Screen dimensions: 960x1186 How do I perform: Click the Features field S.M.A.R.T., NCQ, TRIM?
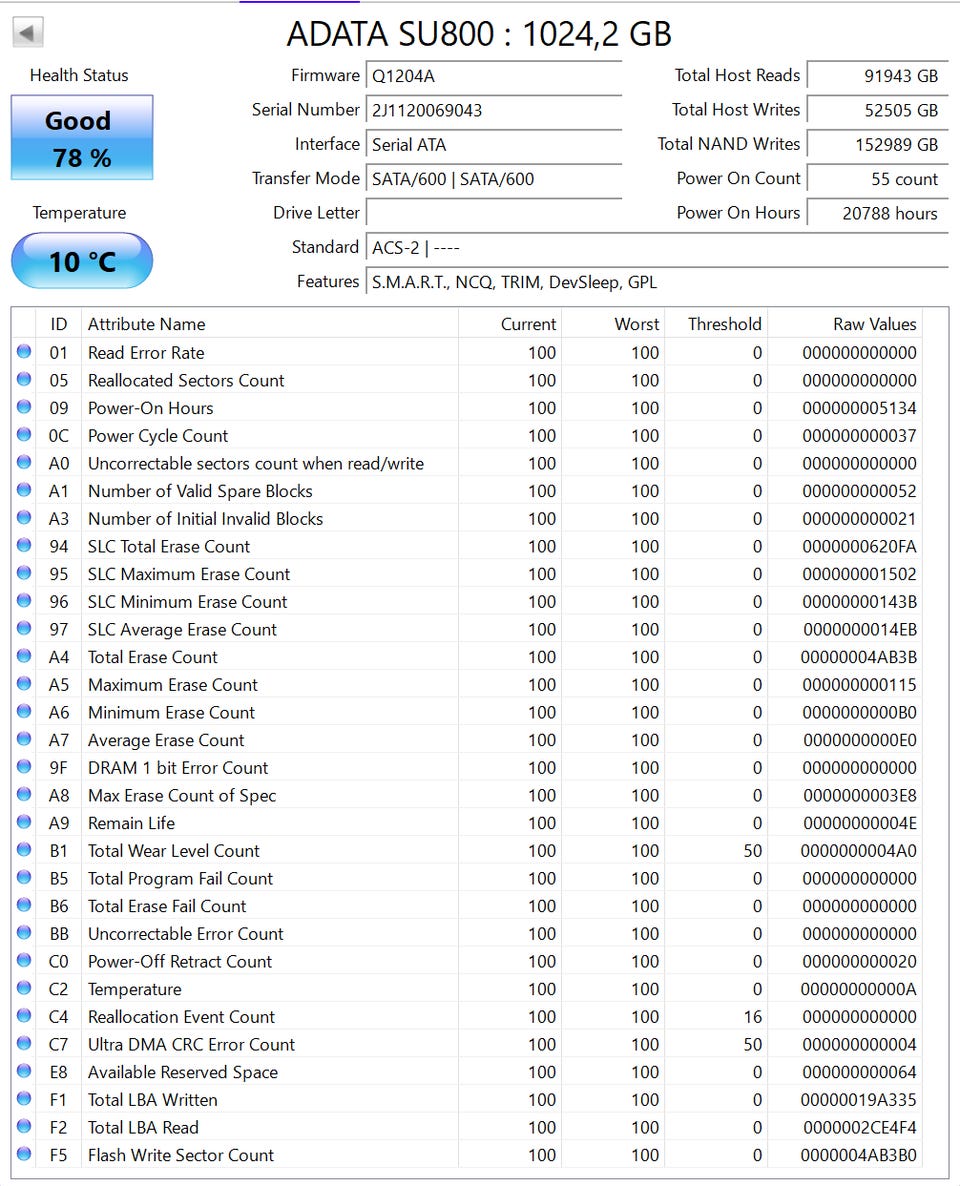pos(657,282)
